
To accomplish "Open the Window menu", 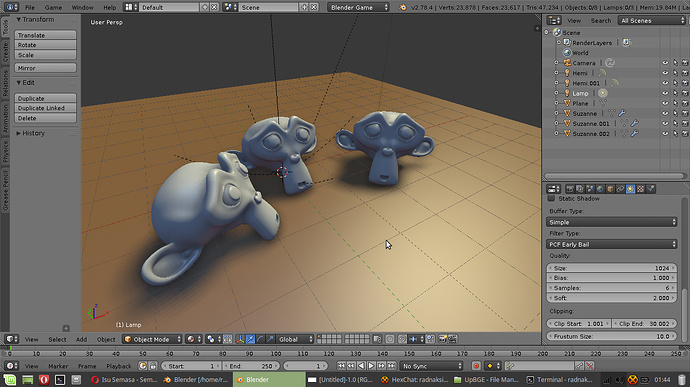I will (82, 7).
